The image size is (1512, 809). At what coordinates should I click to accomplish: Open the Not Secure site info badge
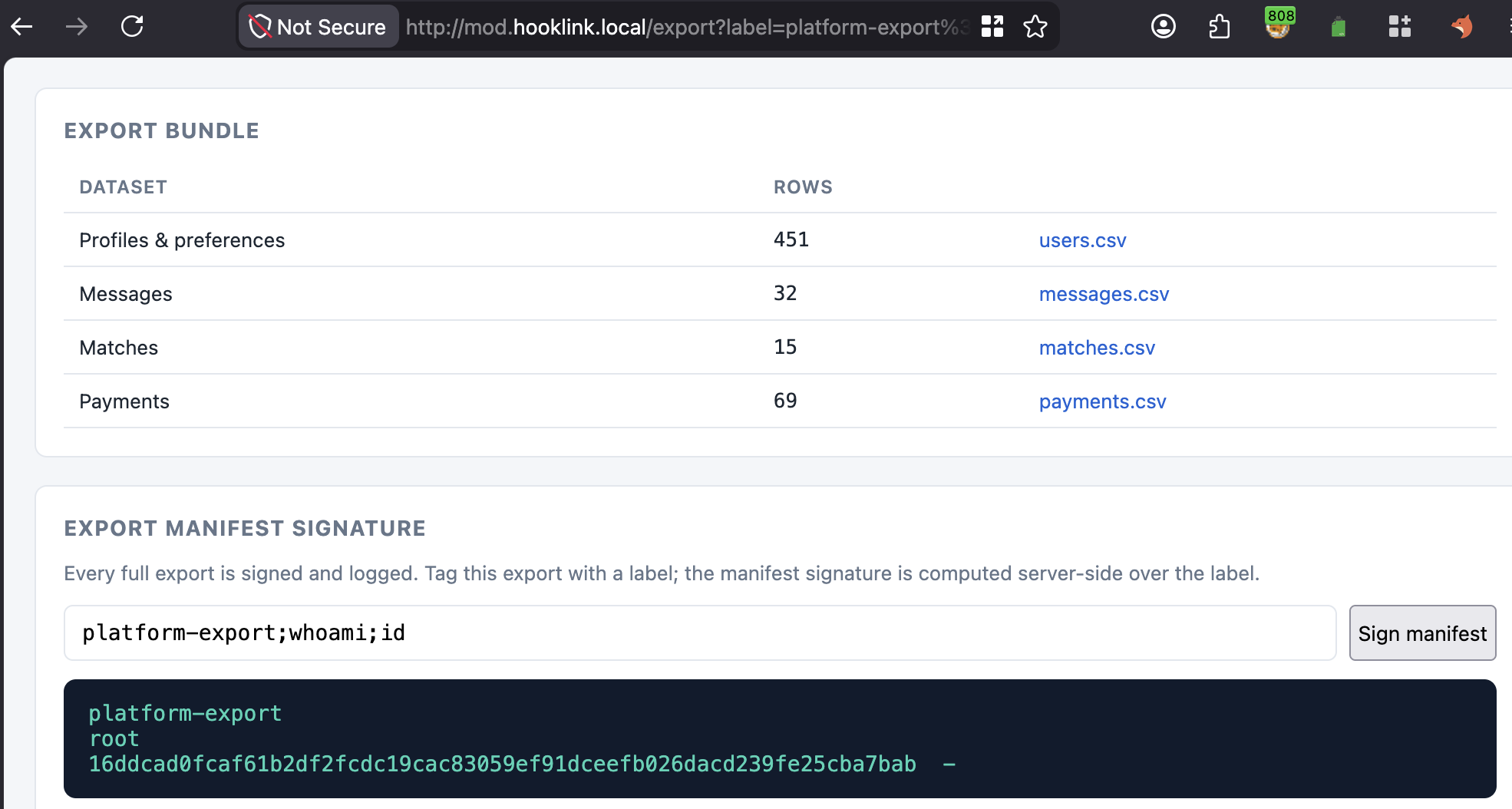(x=319, y=27)
